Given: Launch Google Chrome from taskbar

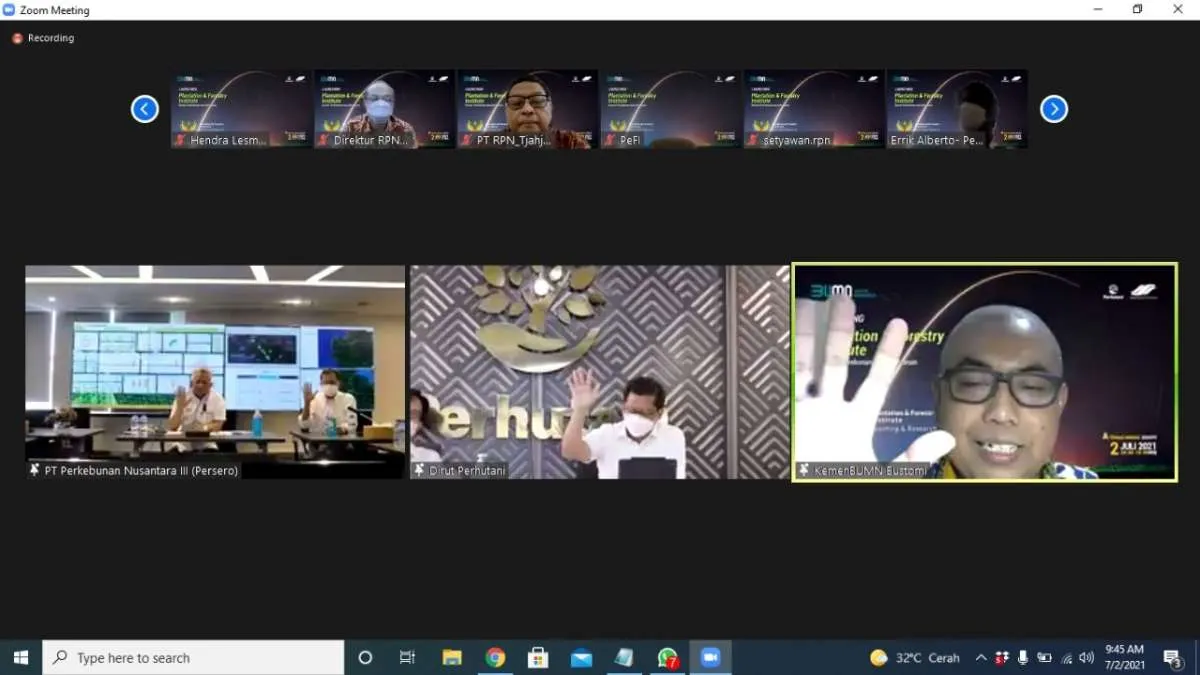Looking at the screenshot, I should (x=495, y=657).
